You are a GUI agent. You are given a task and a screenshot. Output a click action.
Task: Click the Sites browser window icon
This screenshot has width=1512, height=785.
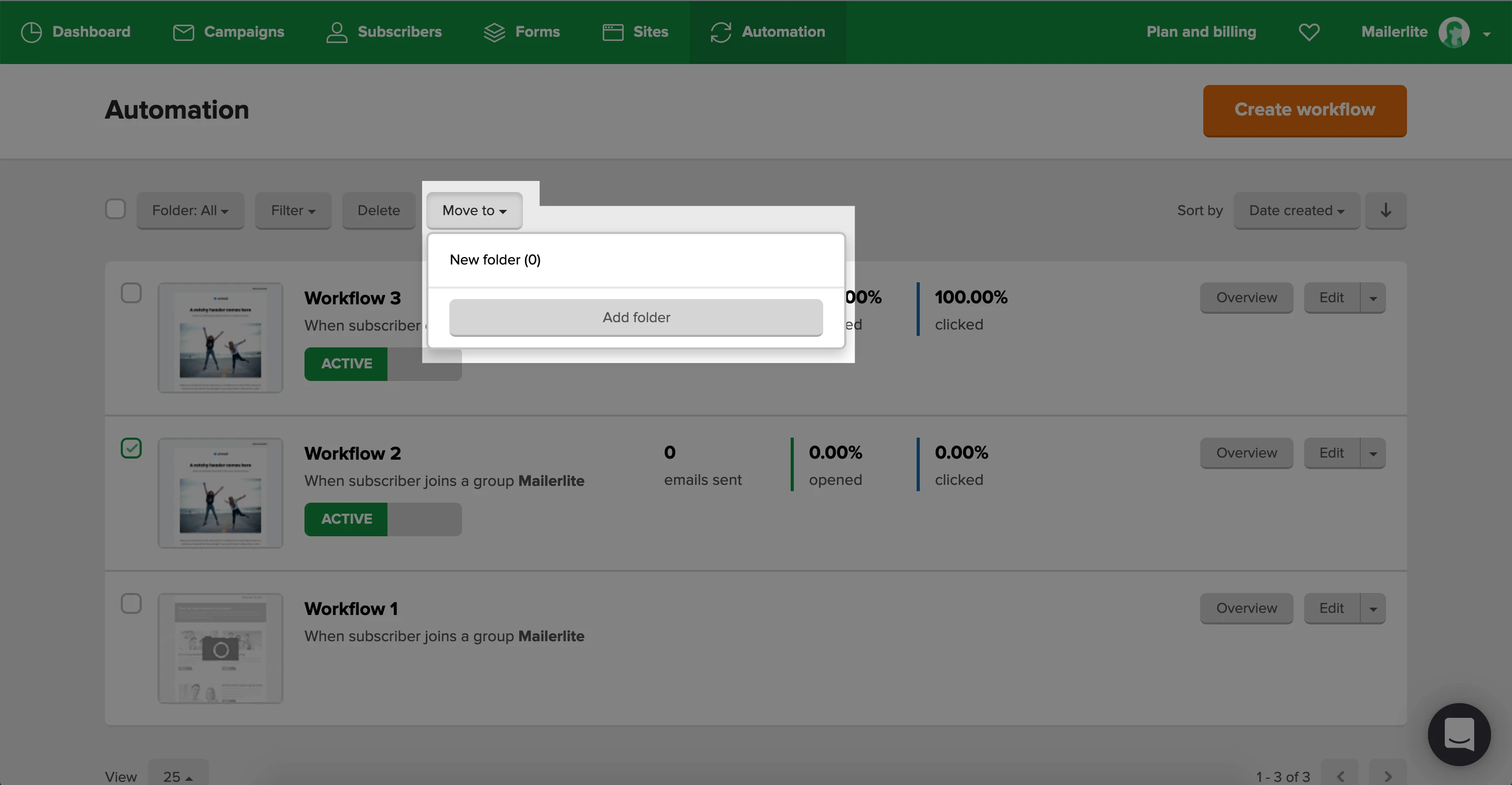tap(613, 32)
